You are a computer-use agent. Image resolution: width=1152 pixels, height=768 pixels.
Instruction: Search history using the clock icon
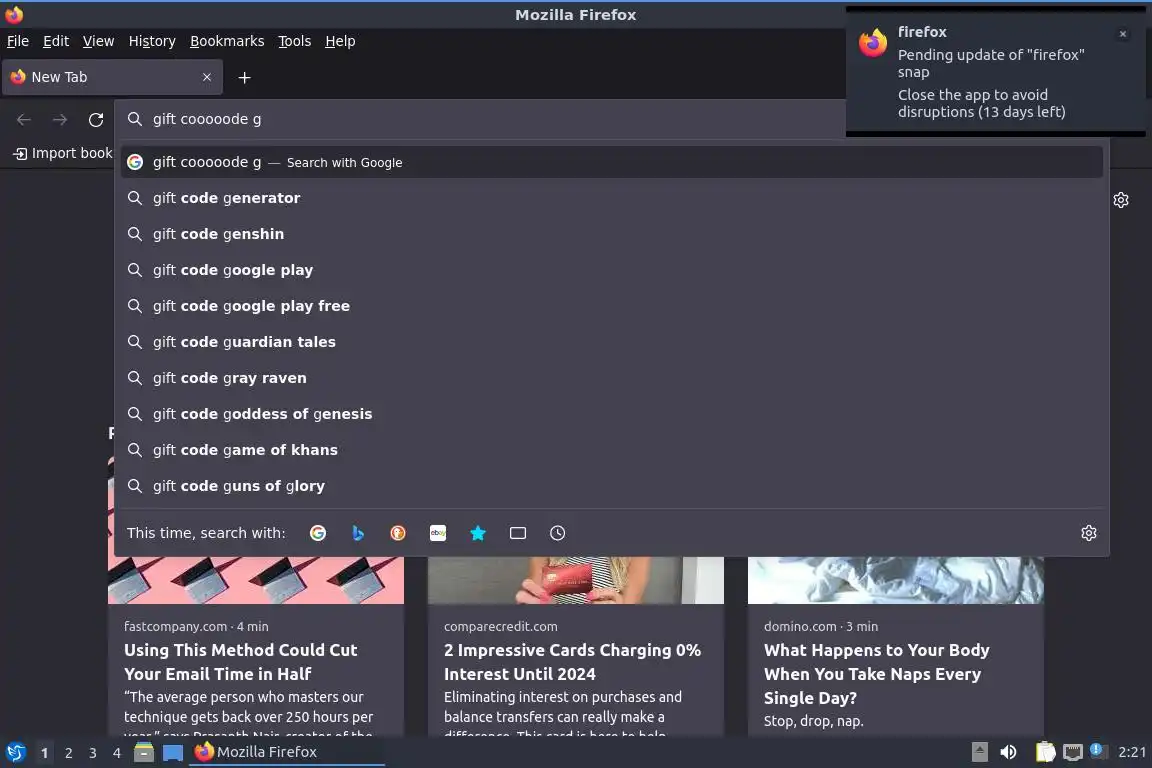558,533
